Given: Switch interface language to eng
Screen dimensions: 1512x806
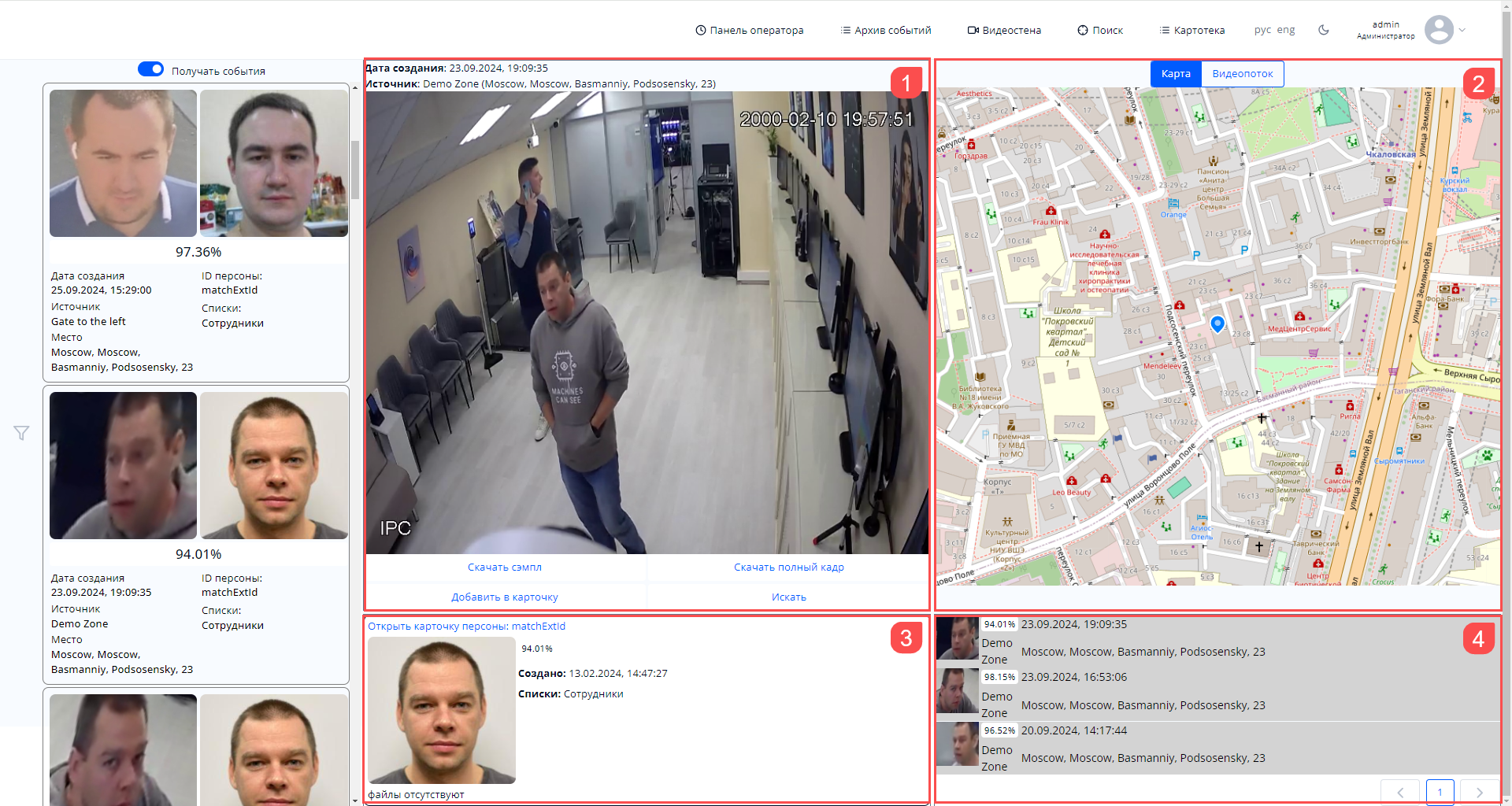Looking at the screenshot, I should coord(1286,30).
